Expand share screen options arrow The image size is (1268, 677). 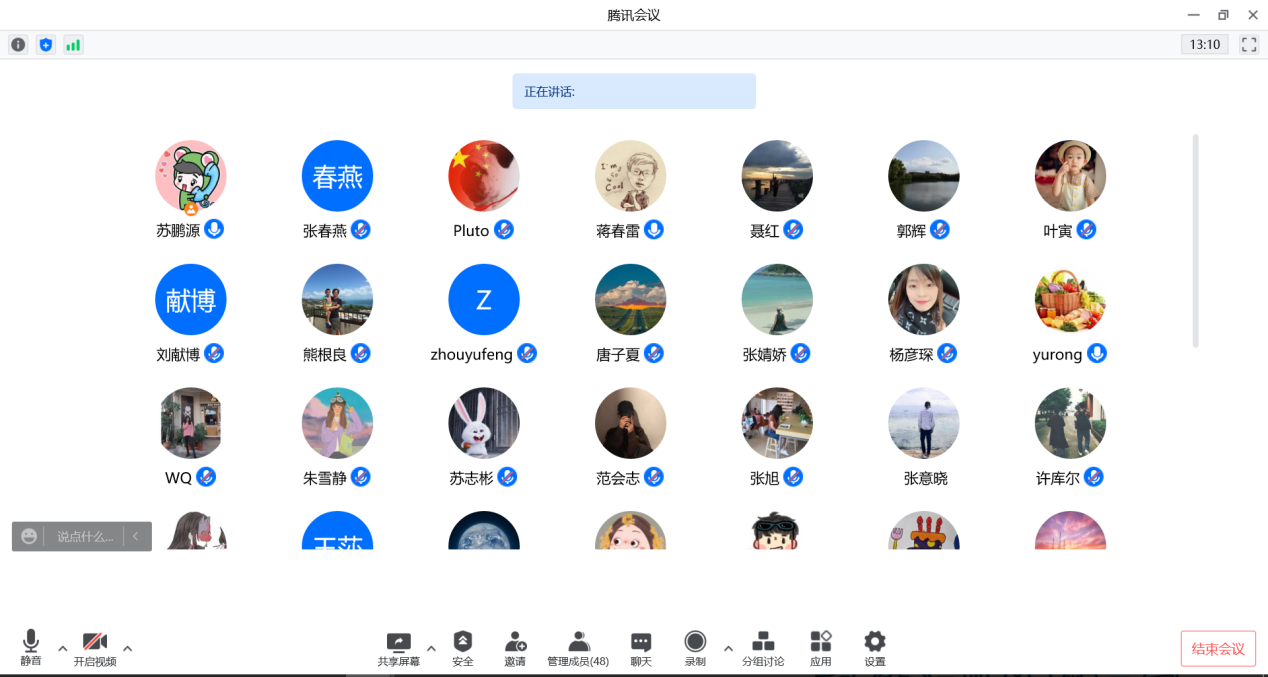(x=431, y=647)
